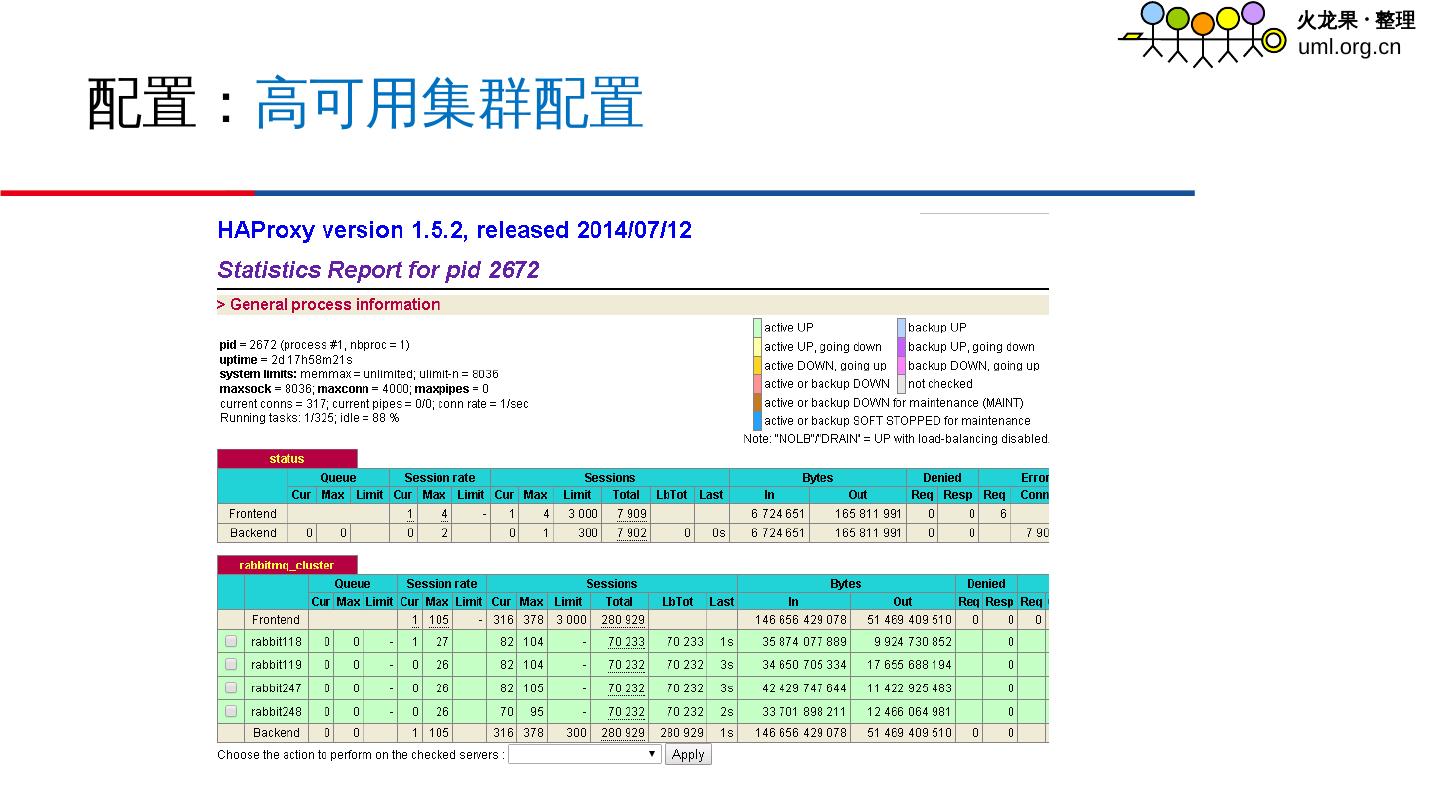Click bytes out value 12 466 064 981

pos(909,712)
